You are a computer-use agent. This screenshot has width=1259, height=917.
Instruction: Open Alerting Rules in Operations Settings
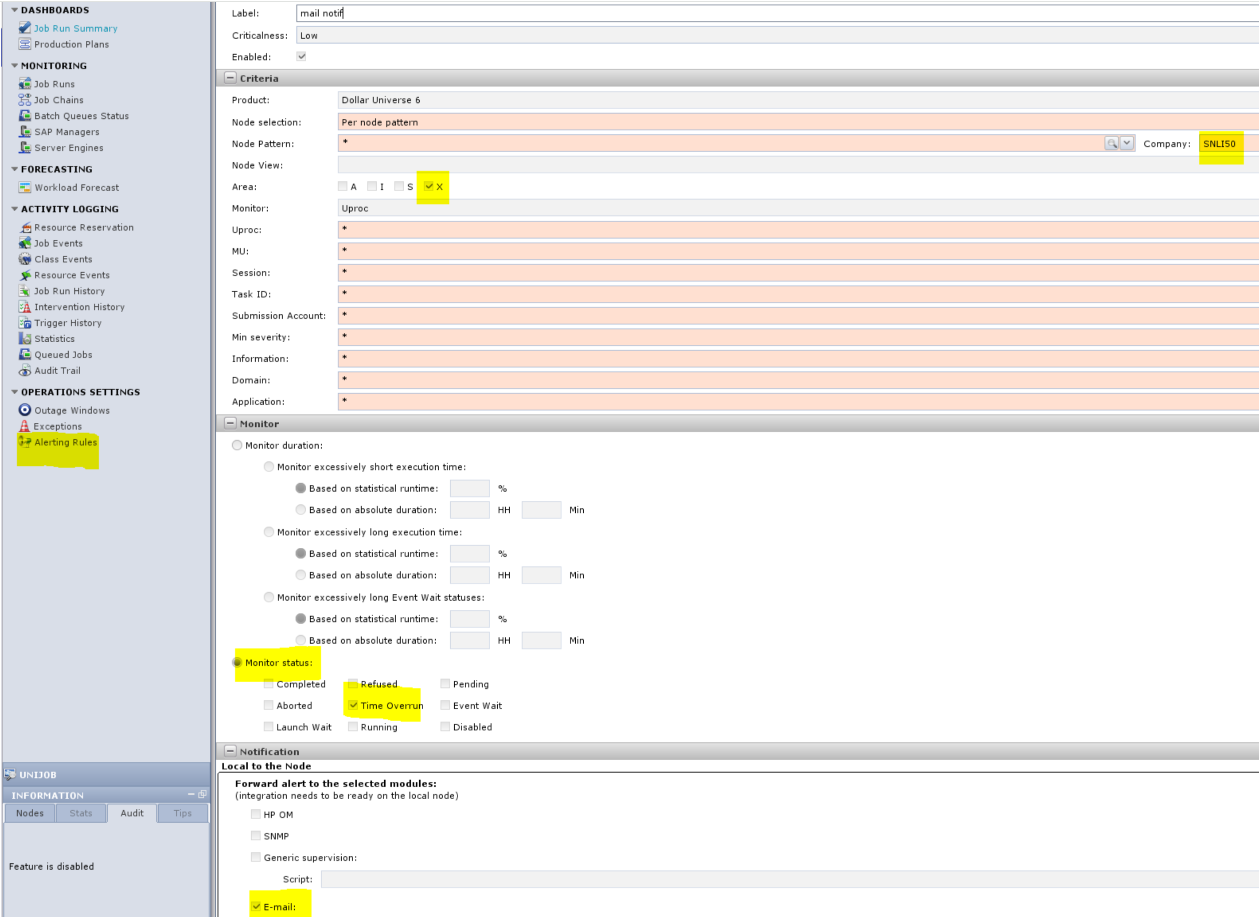pyautogui.click(x=65, y=442)
